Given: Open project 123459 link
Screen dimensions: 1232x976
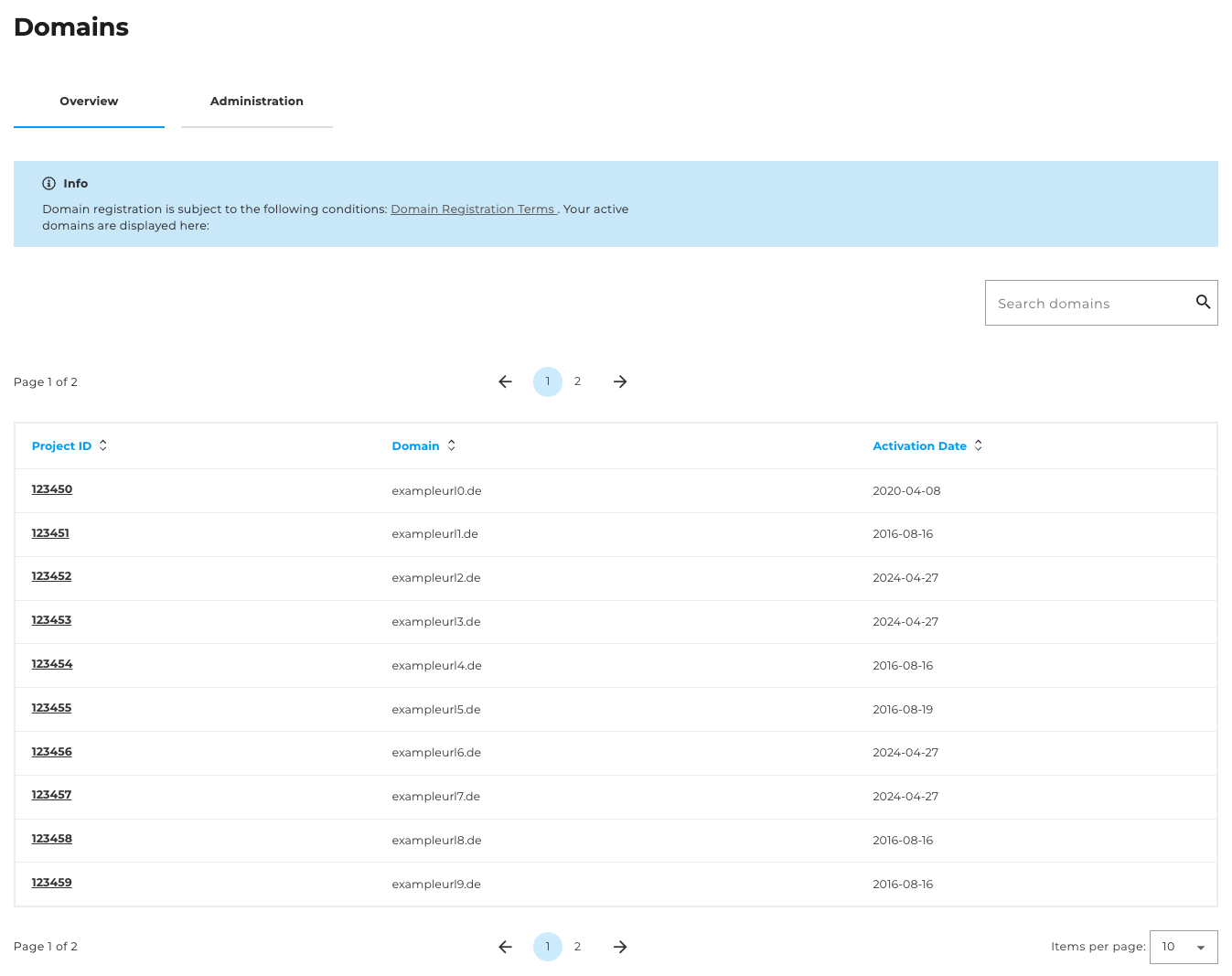Looking at the screenshot, I should click(x=51, y=883).
